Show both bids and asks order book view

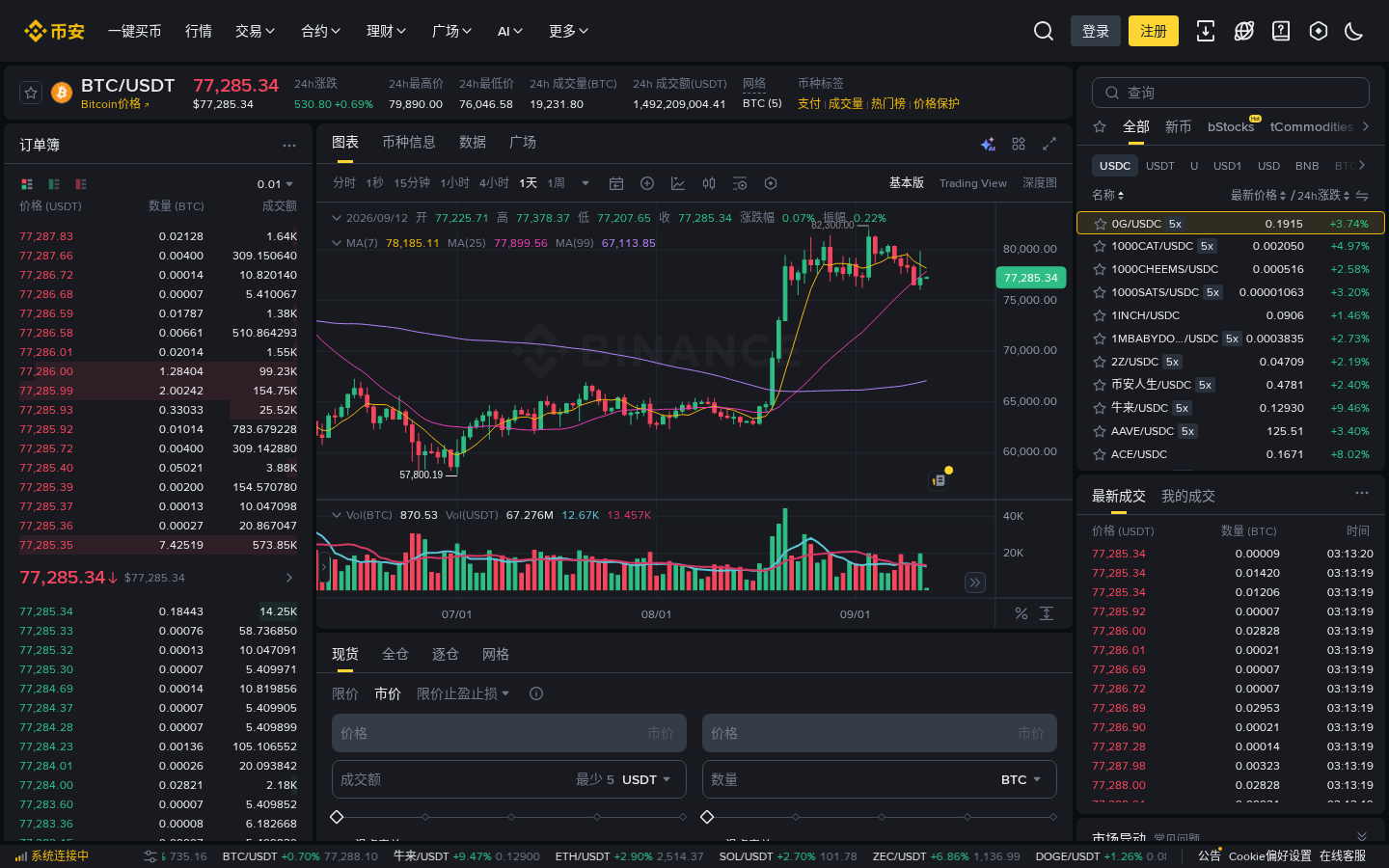click(x=27, y=184)
